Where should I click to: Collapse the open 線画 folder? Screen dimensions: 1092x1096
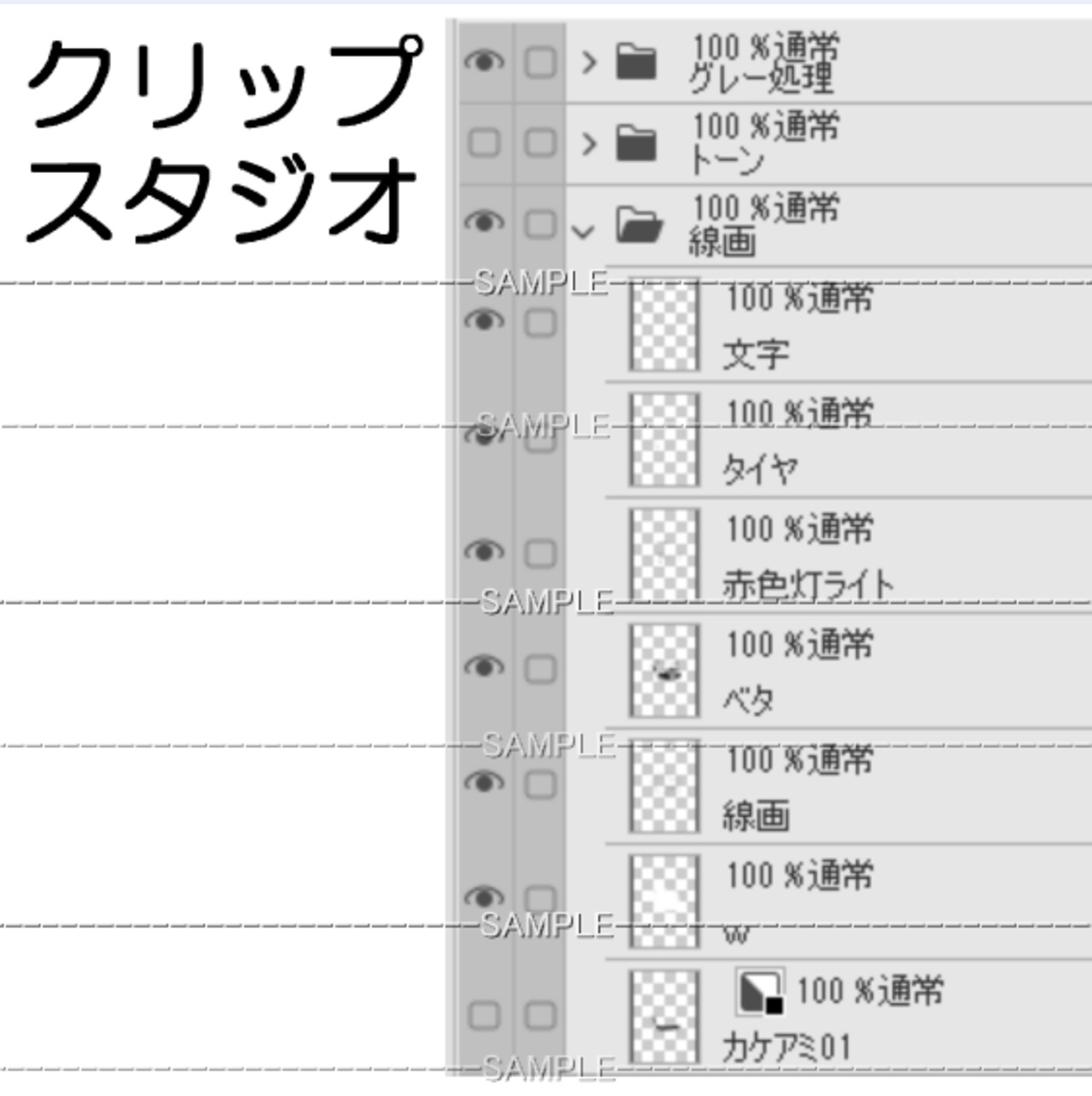point(584,230)
